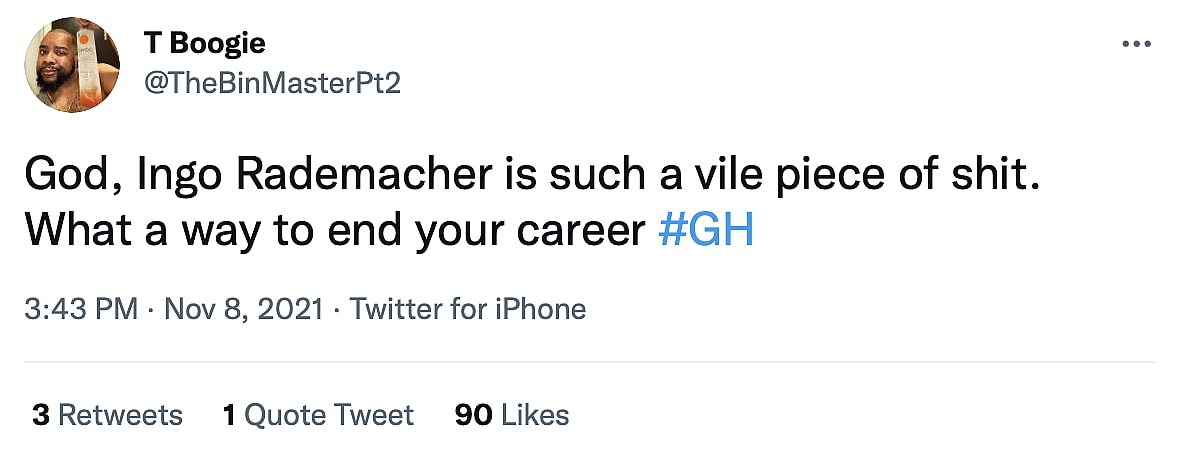Screen dimensions: 1185x463
Task: Open the Twitter for iPhone source link
Action: [x=467, y=309]
